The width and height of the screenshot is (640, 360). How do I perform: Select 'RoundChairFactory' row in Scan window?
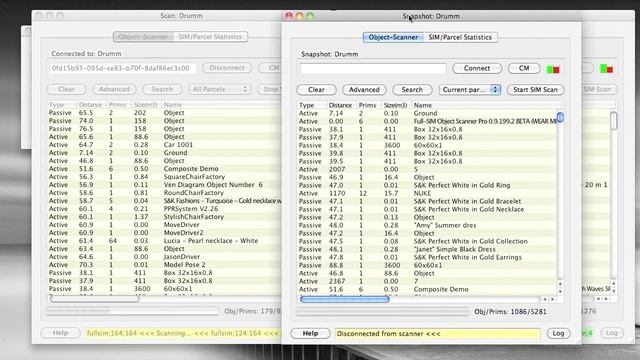[164, 193]
